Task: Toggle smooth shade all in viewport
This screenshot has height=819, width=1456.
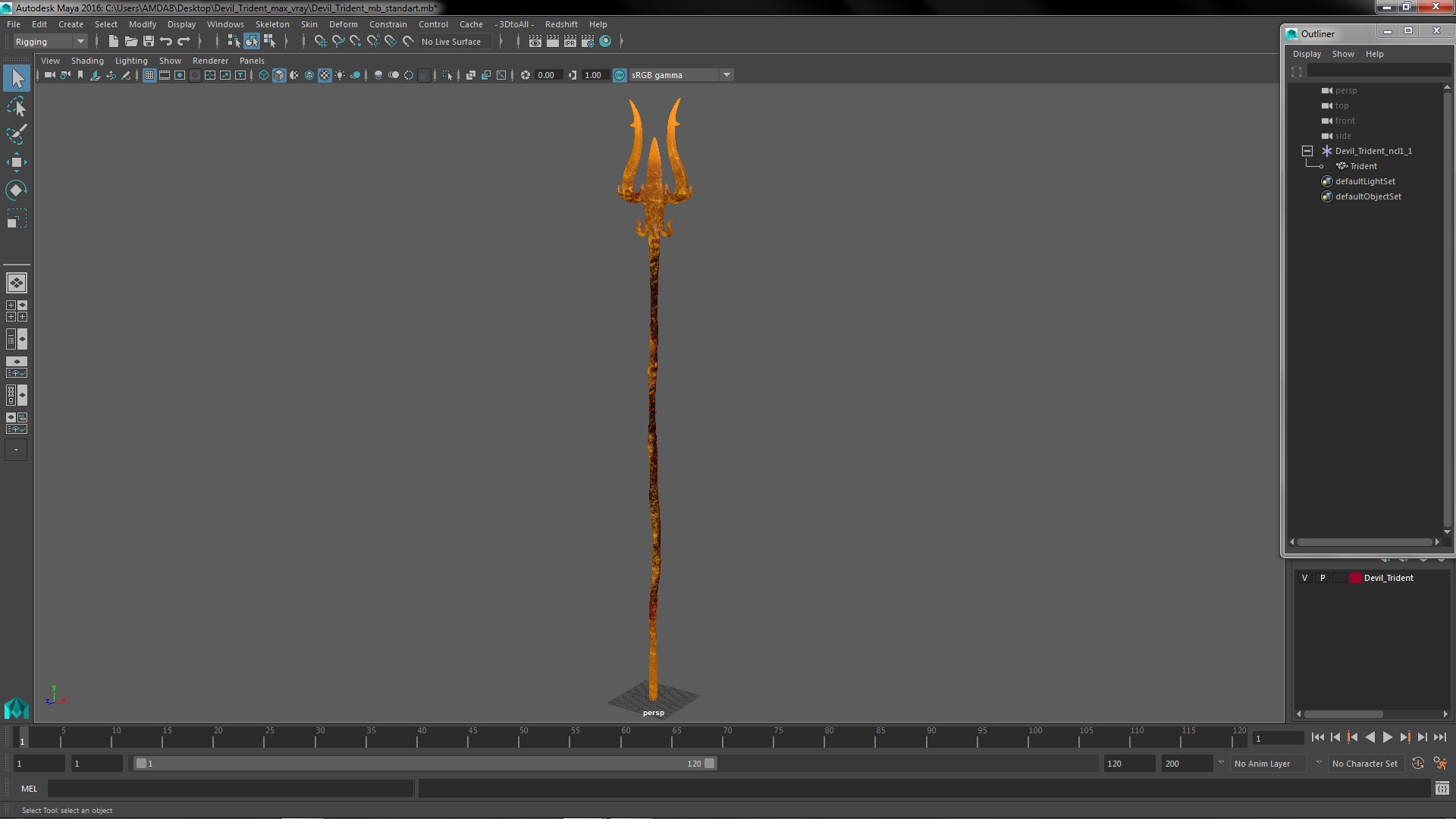Action: (279, 75)
